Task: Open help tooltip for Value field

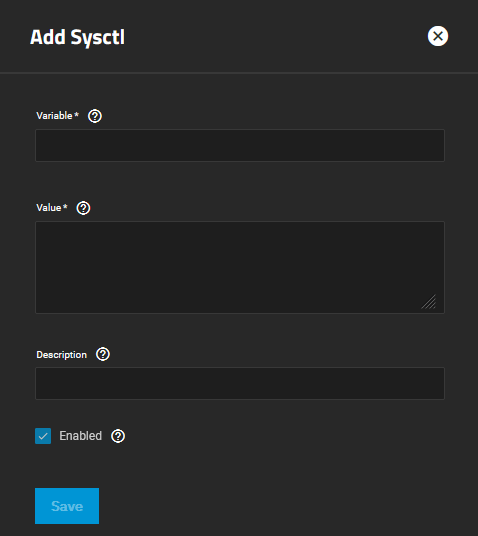Action: click(83, 208)
